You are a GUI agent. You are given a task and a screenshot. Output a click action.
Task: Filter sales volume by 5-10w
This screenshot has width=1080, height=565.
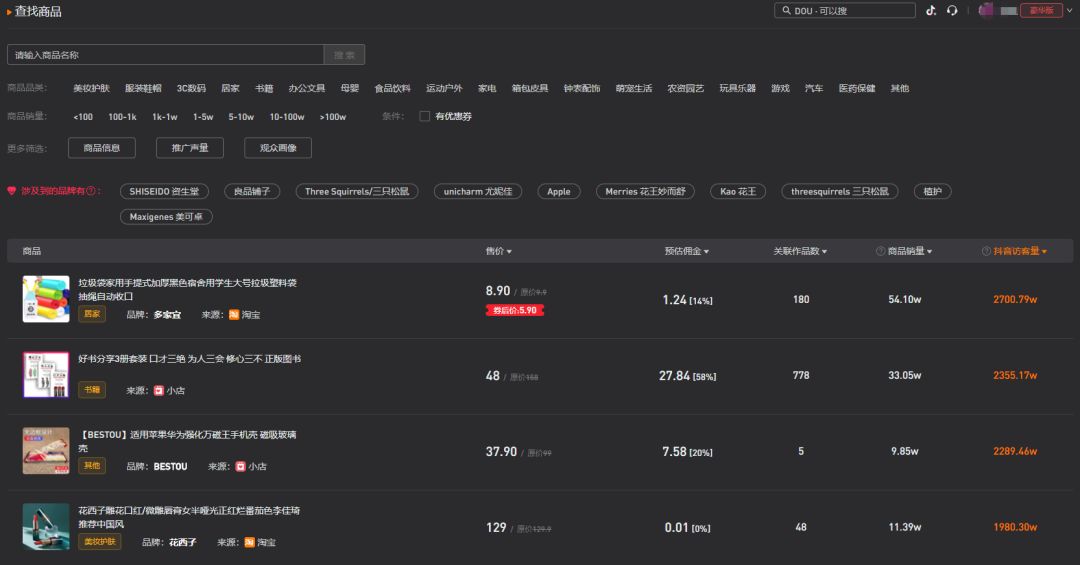click(x=241, y=116)
